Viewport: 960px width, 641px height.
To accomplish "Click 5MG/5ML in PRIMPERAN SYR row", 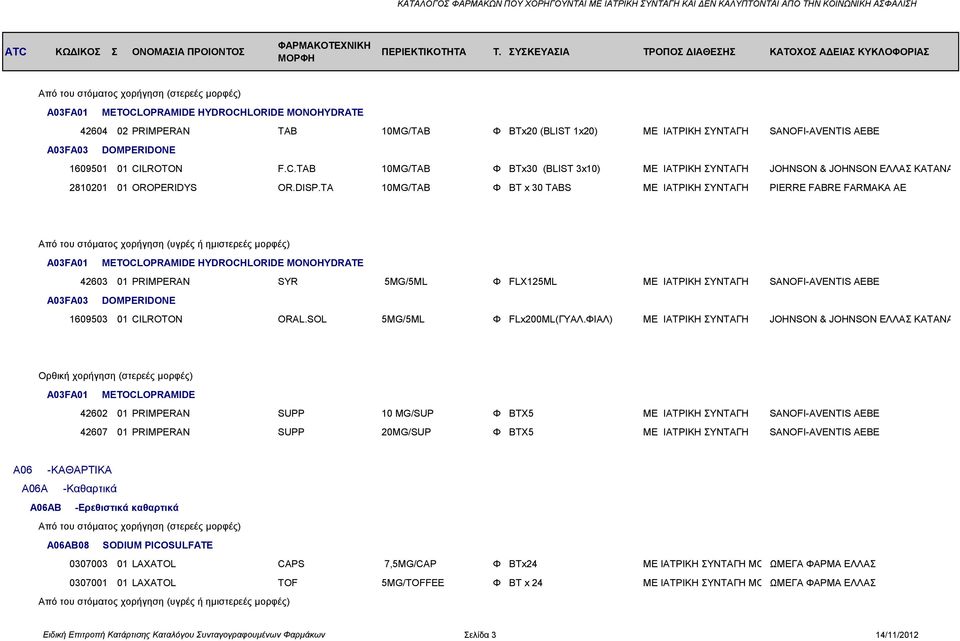I will (405, 282).
